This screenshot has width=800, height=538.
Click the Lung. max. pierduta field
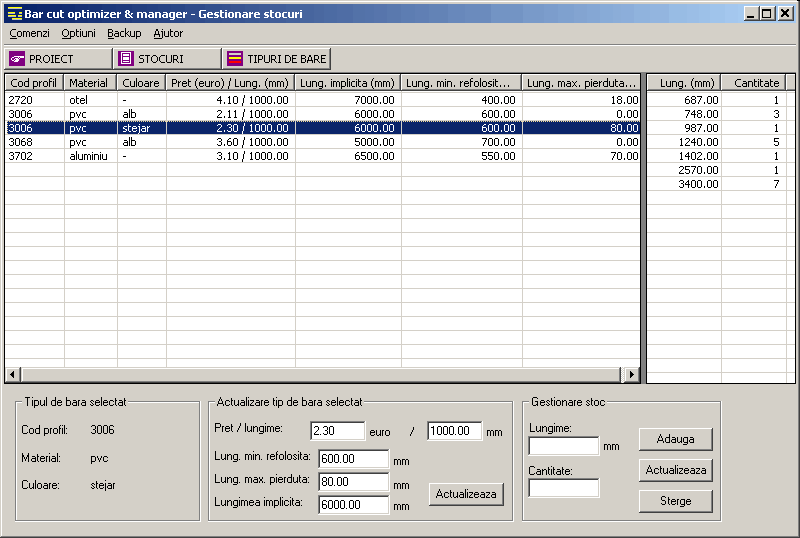[354, 482]
